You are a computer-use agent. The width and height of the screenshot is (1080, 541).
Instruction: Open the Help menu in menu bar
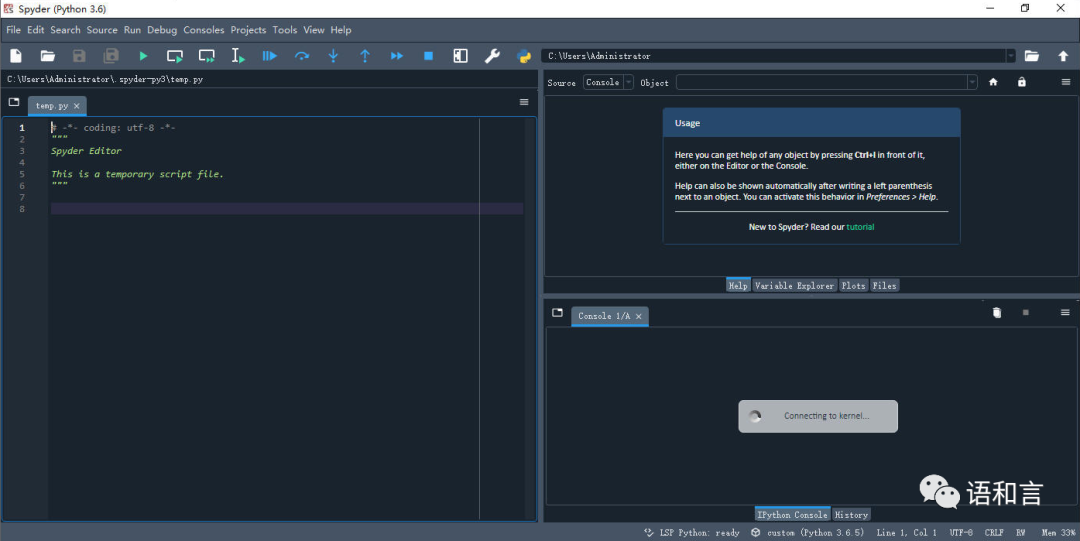(341, 30)
